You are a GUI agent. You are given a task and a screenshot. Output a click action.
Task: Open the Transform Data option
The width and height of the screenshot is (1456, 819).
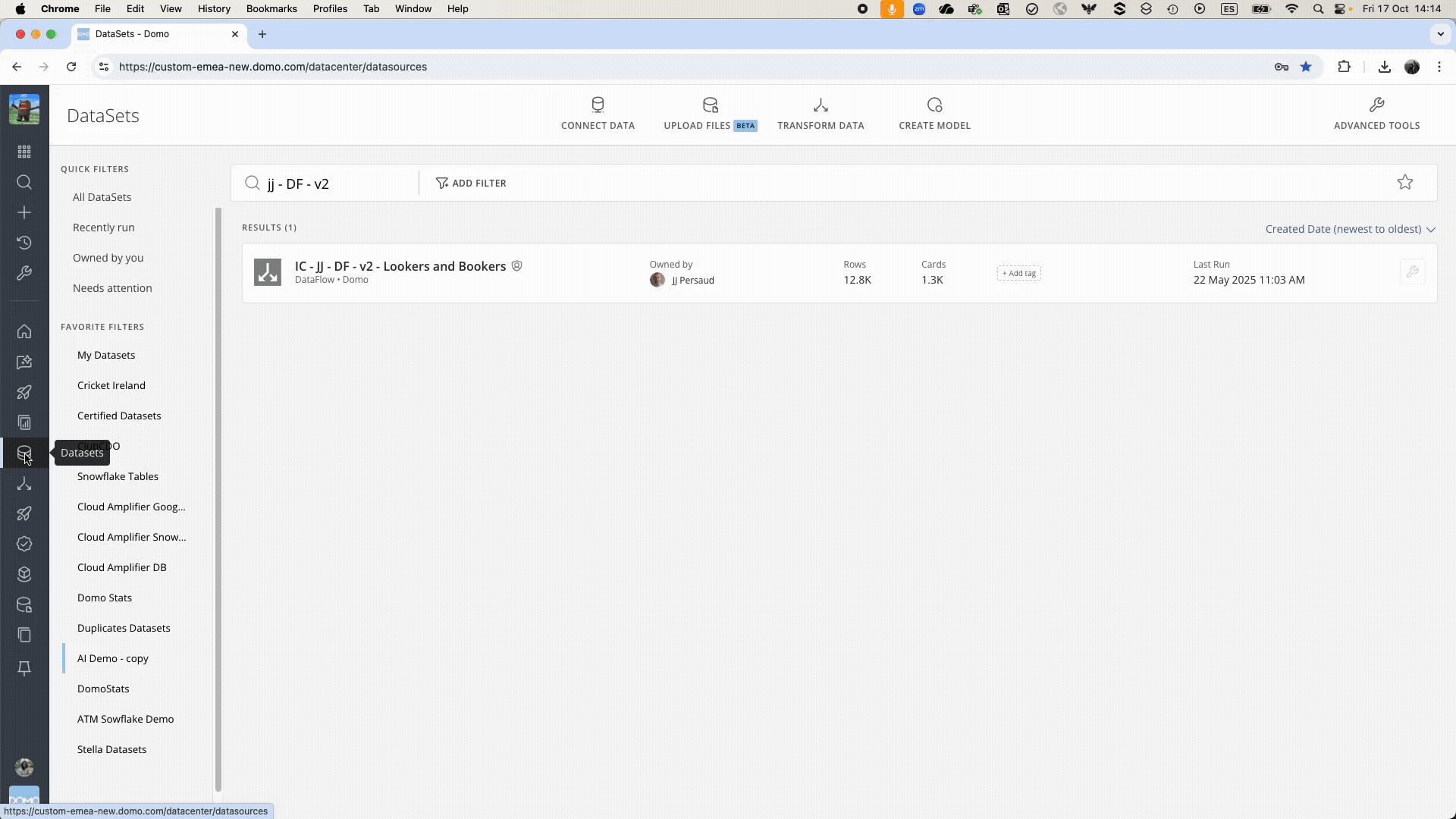(821, 114)
